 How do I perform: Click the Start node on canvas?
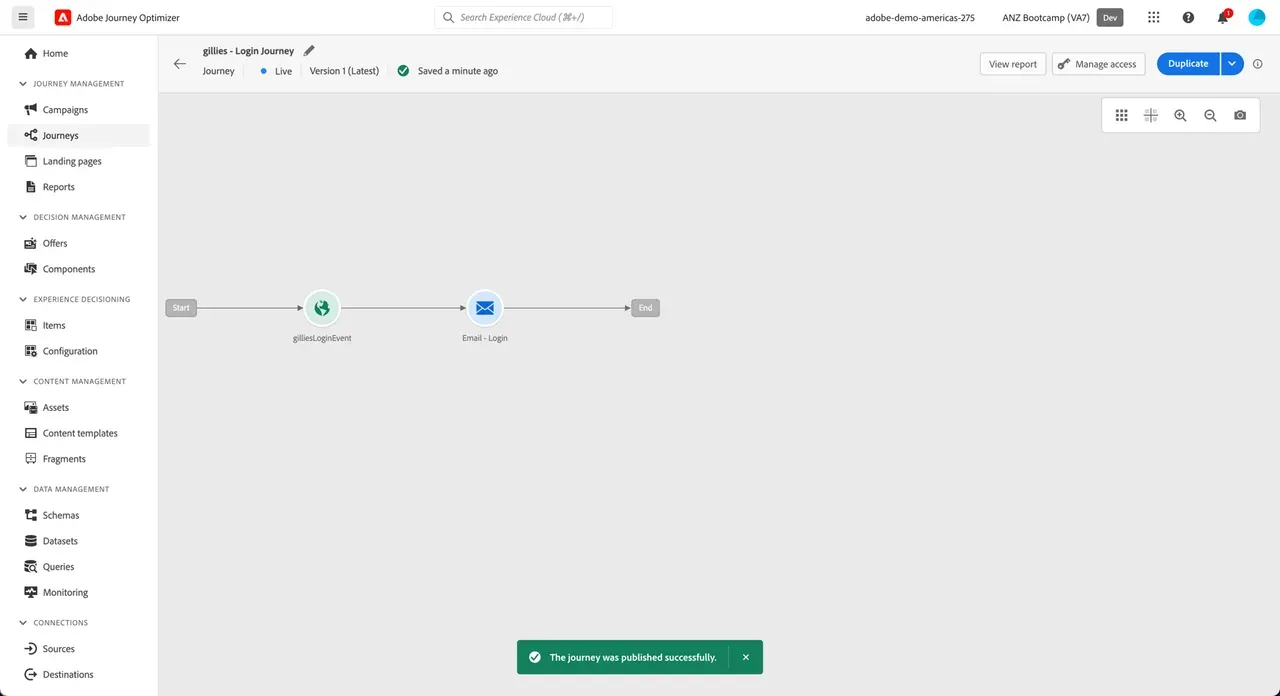point(181,308)
